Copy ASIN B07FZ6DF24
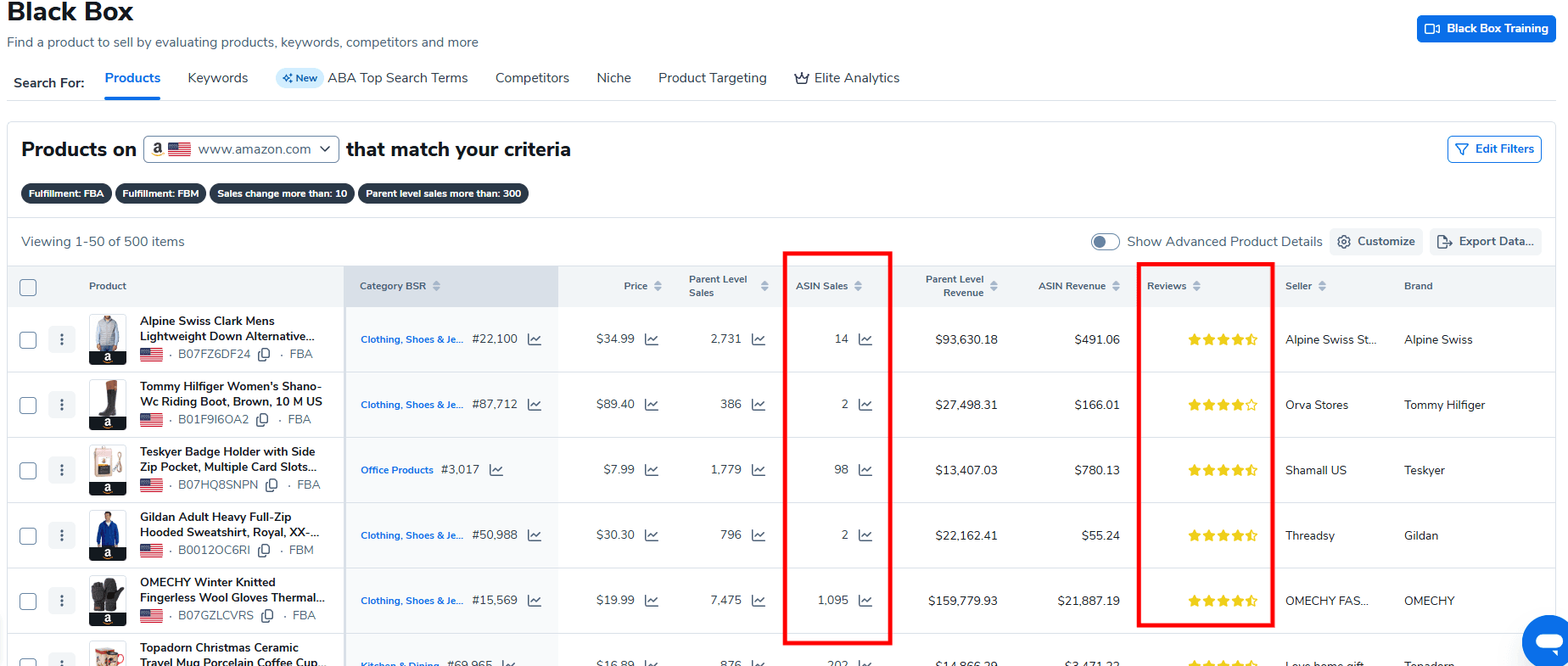1568x666 pixels. click(x=265, y=355)
